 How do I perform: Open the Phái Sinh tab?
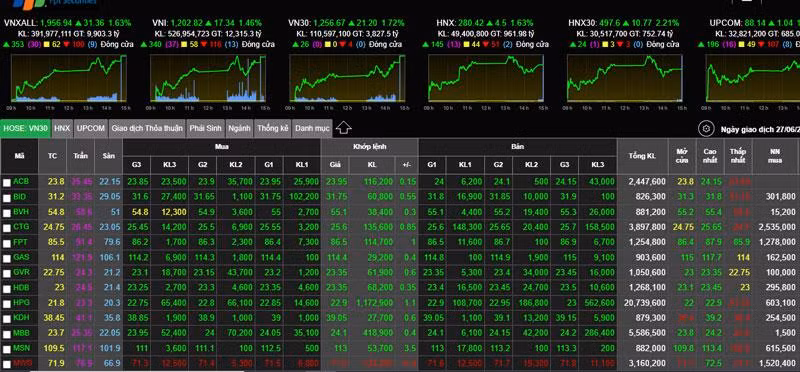coord(206,129)
